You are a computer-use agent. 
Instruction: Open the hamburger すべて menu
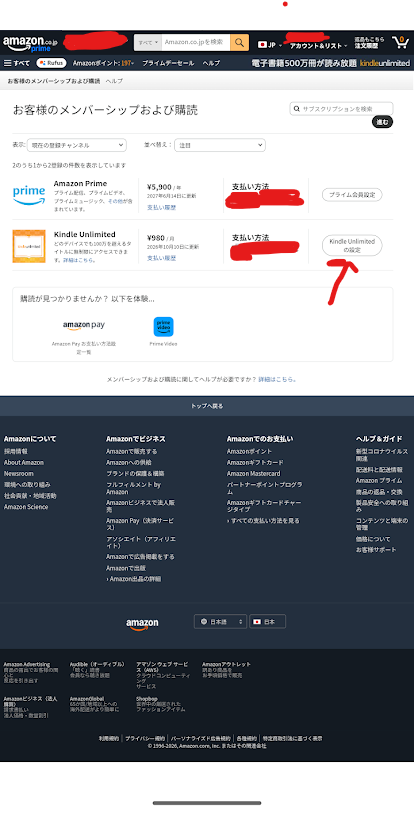pyautogui.click(x=17, y=63)
